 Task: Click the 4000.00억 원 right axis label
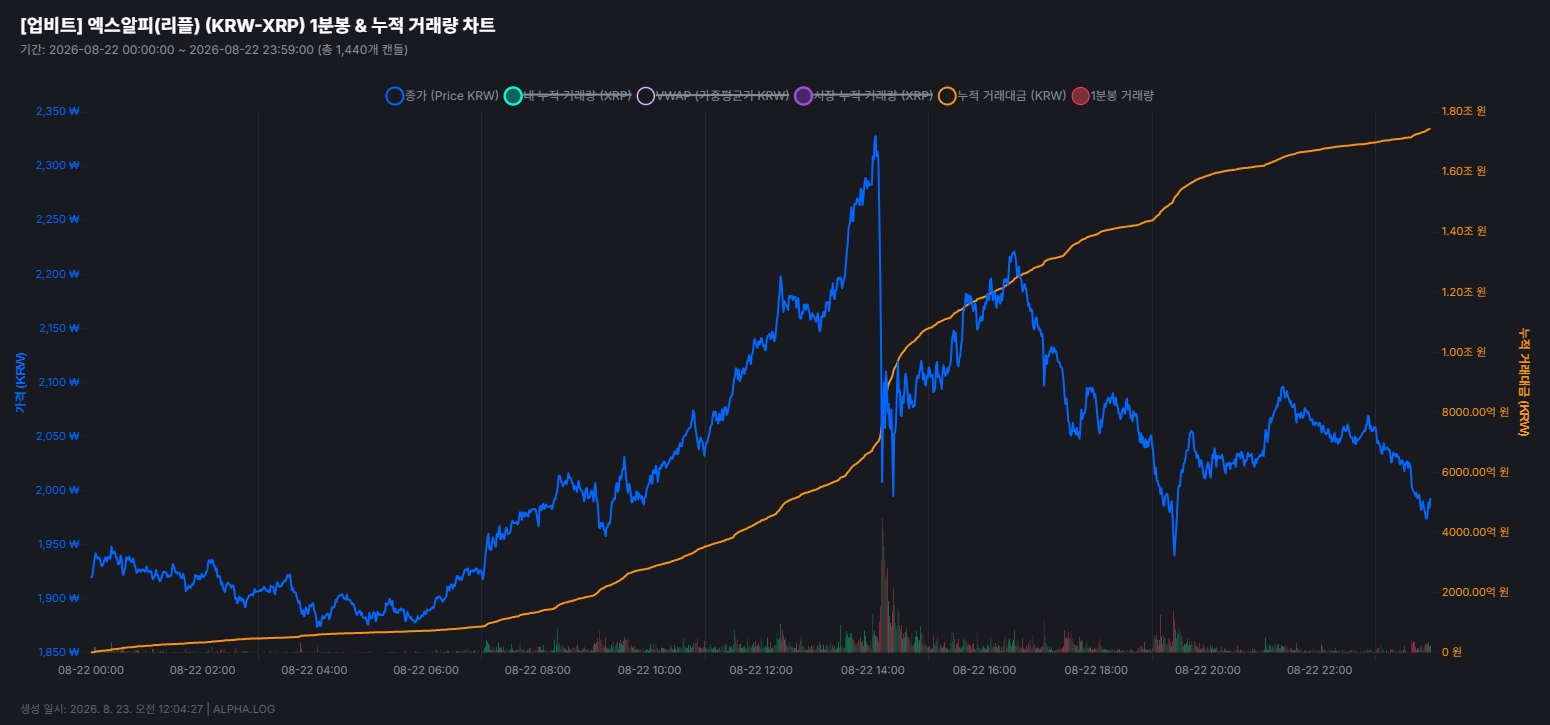click(x=1474, y=532)
